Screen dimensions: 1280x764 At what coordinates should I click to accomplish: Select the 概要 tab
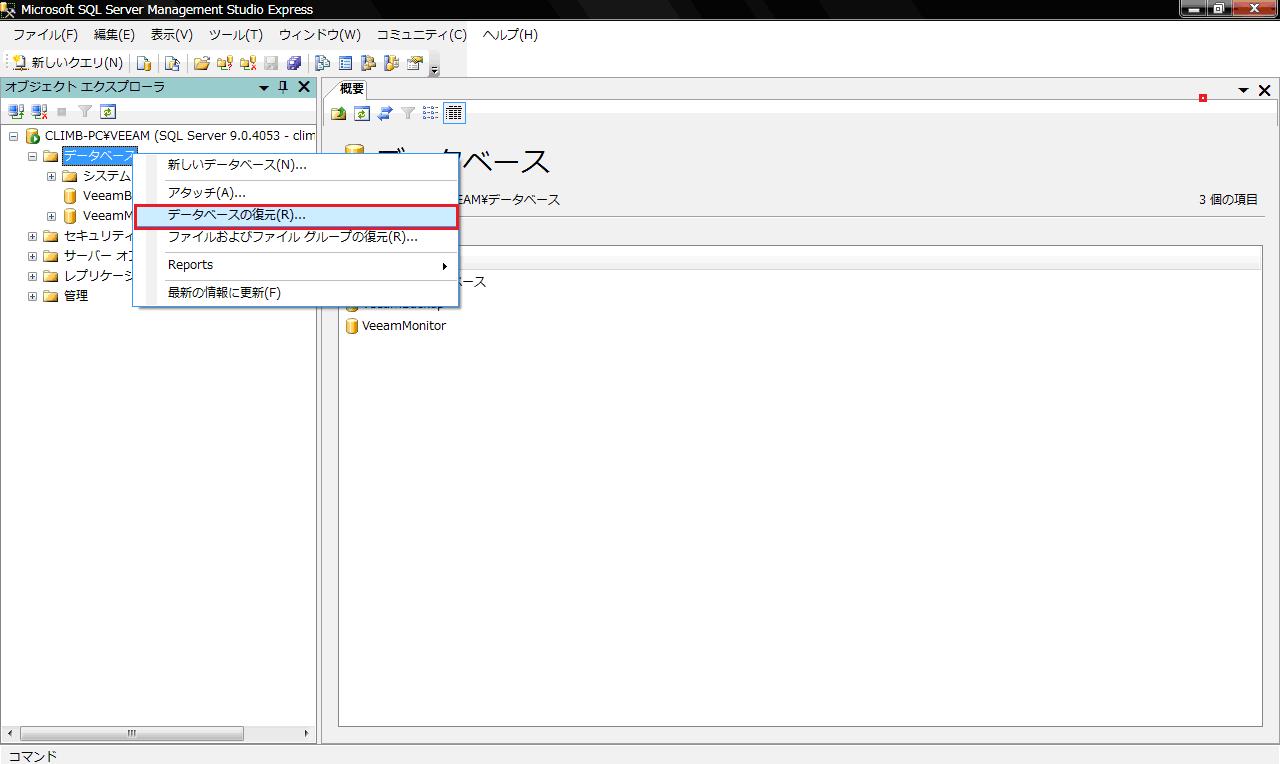pos(351,89)
